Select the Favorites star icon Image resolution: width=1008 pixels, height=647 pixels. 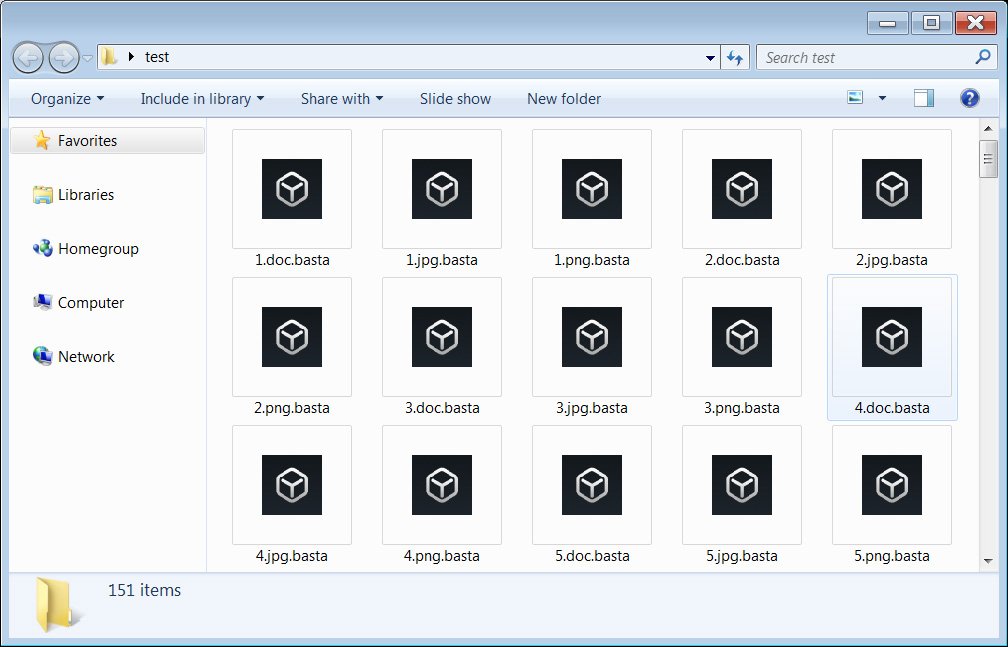click(x=42, y=140)
